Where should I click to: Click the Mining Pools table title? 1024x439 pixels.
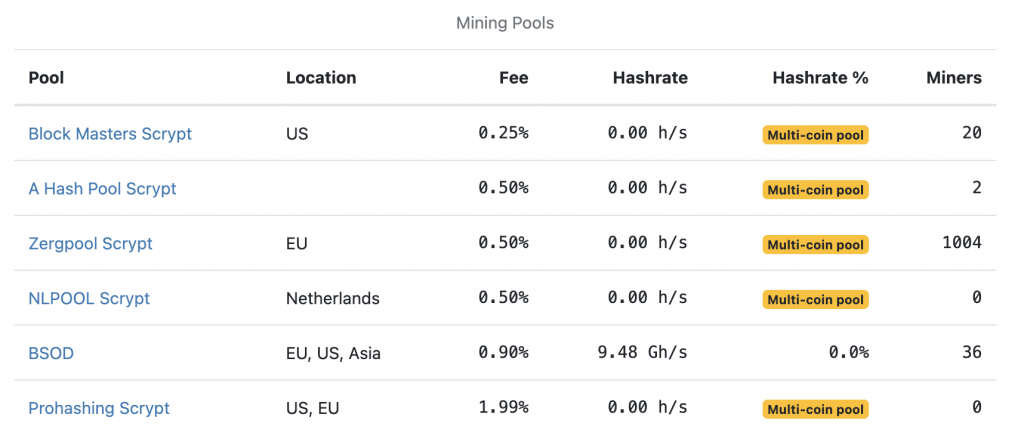pos(505,24)
